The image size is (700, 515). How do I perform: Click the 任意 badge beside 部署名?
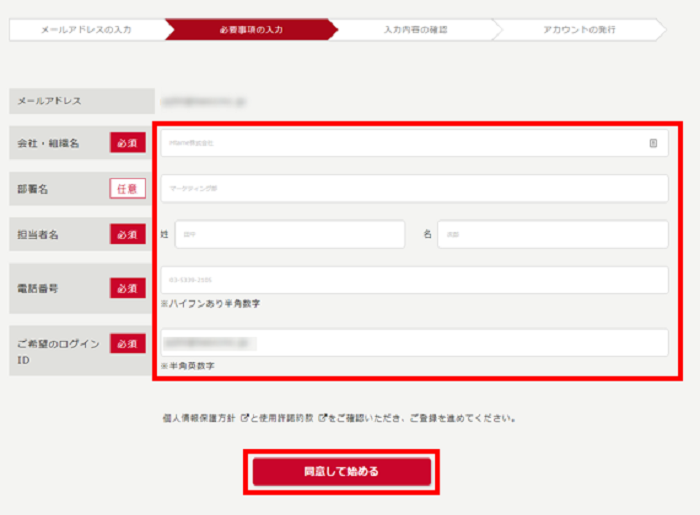(x=127, y=188)
